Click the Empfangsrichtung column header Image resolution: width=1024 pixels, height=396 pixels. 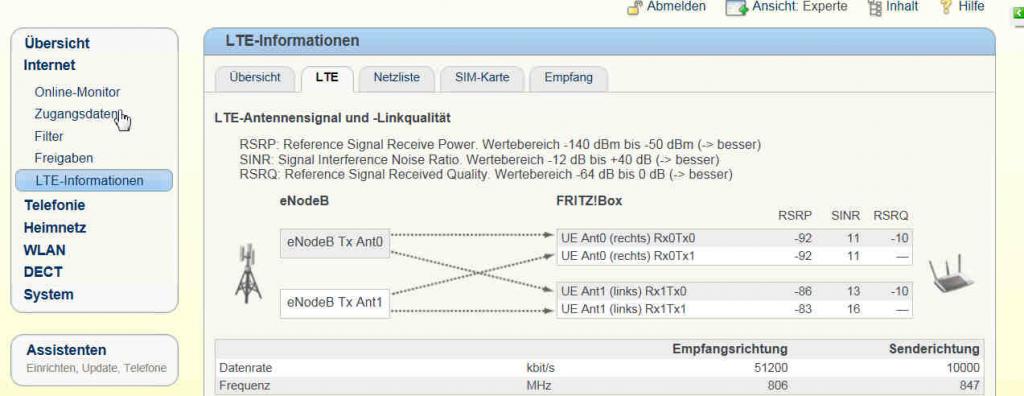729,349
